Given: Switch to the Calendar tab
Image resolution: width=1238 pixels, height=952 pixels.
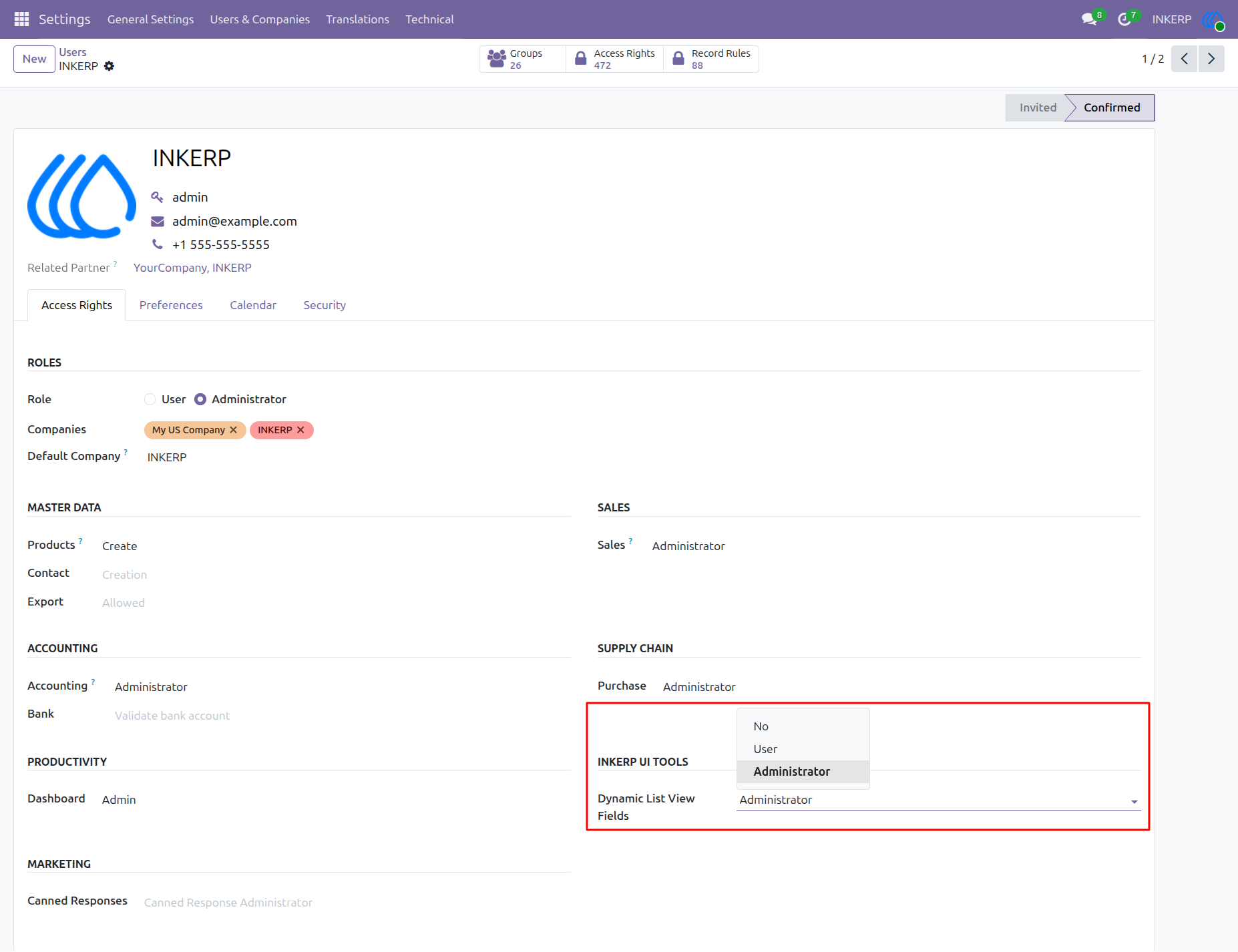Looking at the screenshot, I should pos(253,305).
